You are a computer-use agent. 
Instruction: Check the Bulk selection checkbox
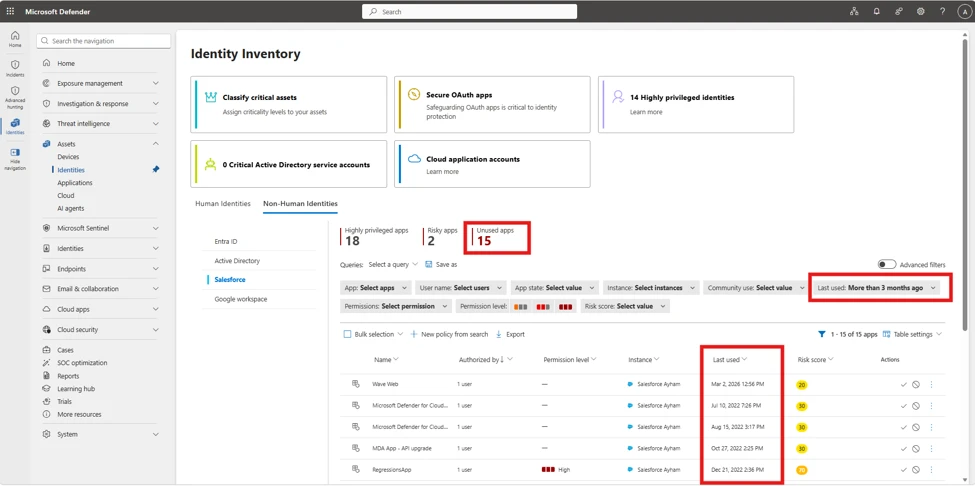[x=348, y=334]
